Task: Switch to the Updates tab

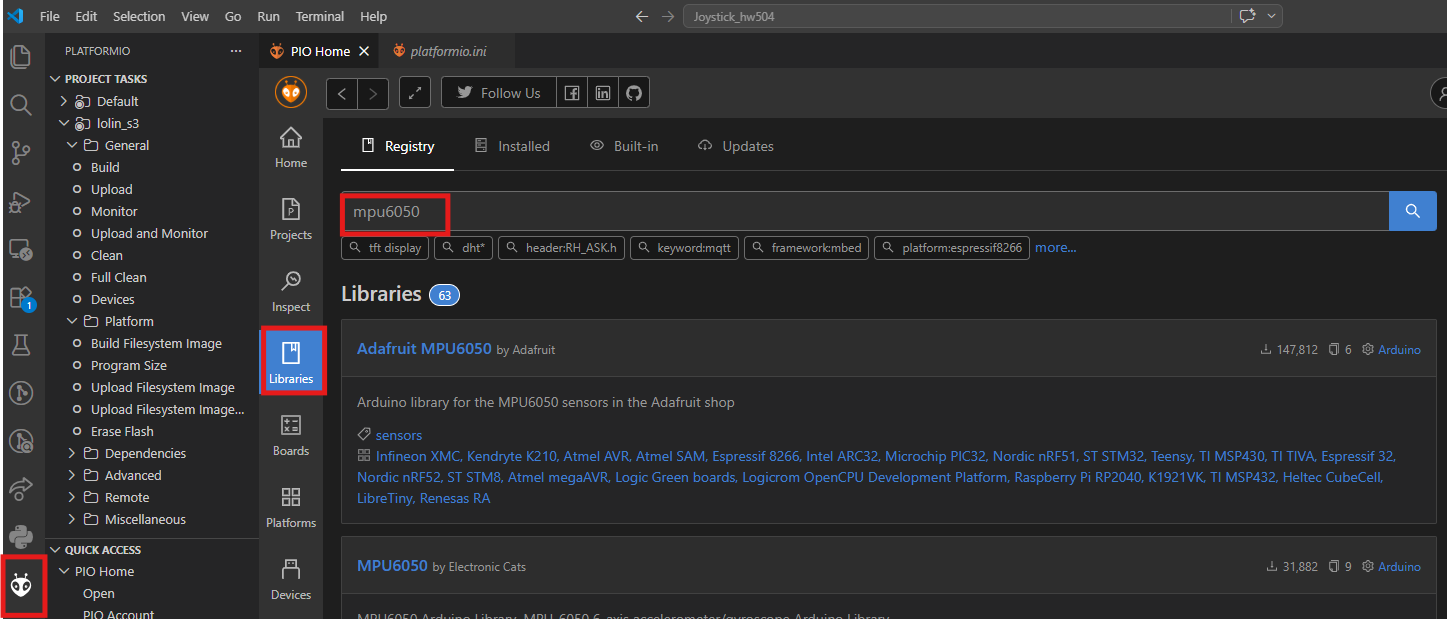Action: (736, 146)
